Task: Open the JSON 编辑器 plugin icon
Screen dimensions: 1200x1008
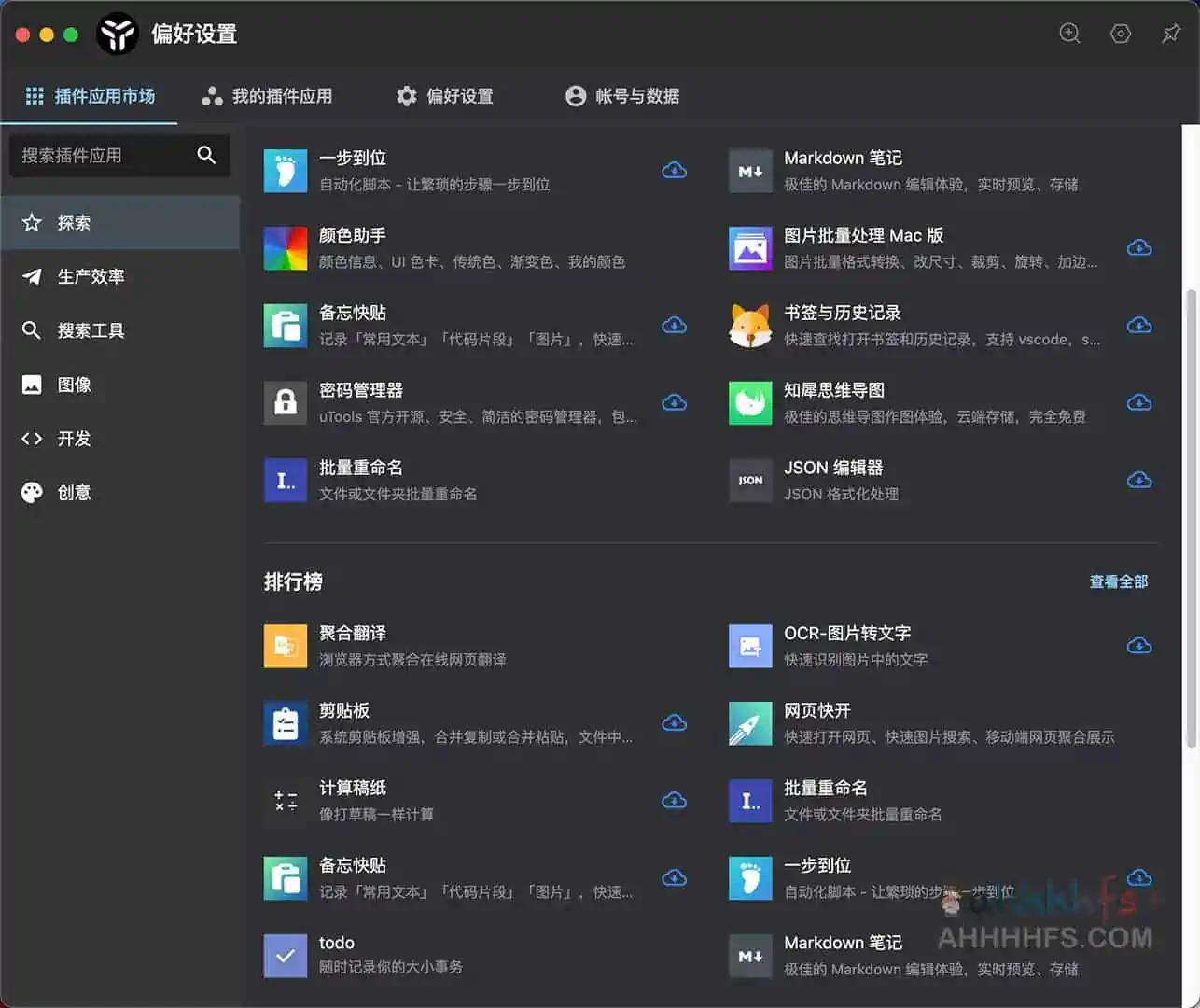Action: click(750, 480)
